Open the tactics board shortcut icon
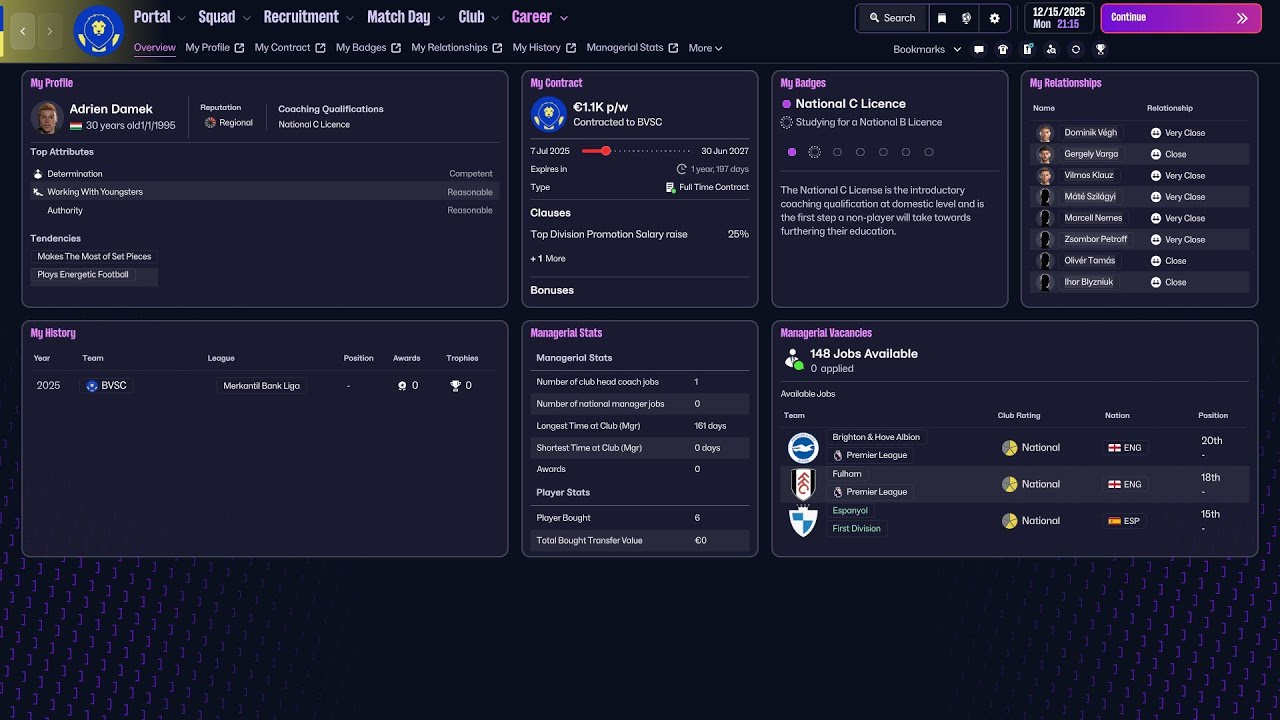The image size is (1280, 720). [1027, 49]
